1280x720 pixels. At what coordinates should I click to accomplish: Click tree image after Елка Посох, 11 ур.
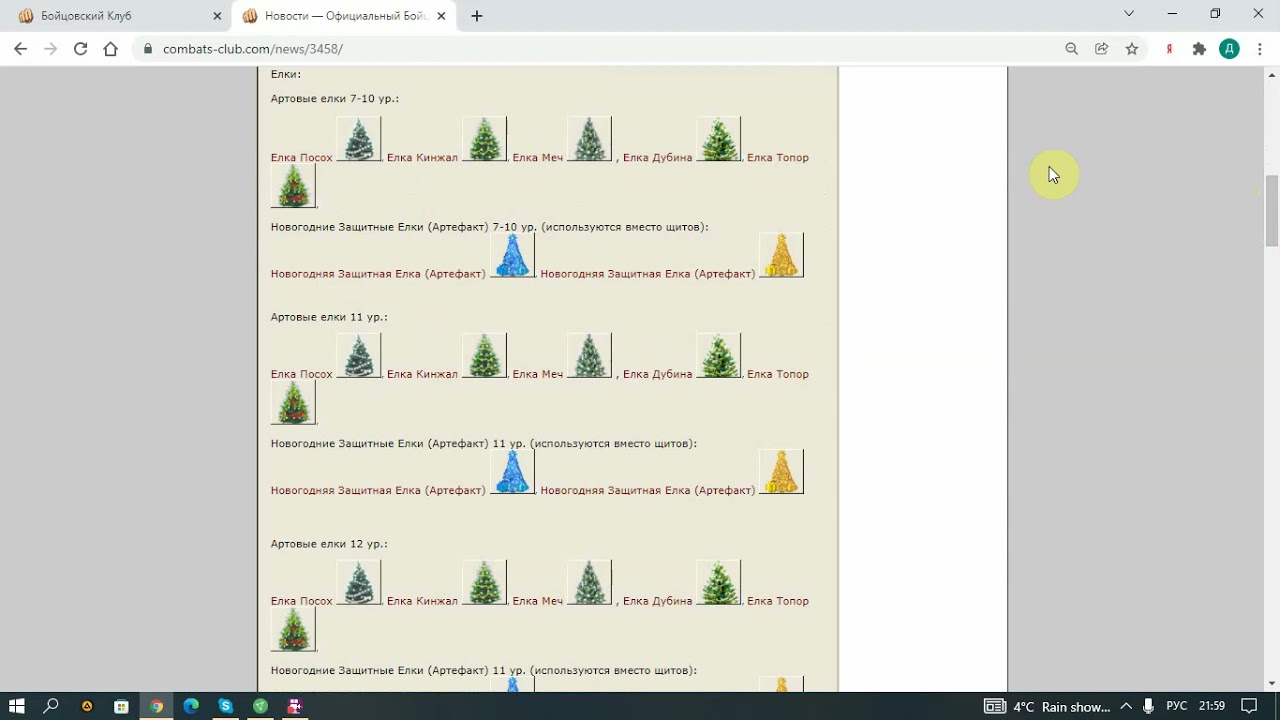[x=359, y=356]
